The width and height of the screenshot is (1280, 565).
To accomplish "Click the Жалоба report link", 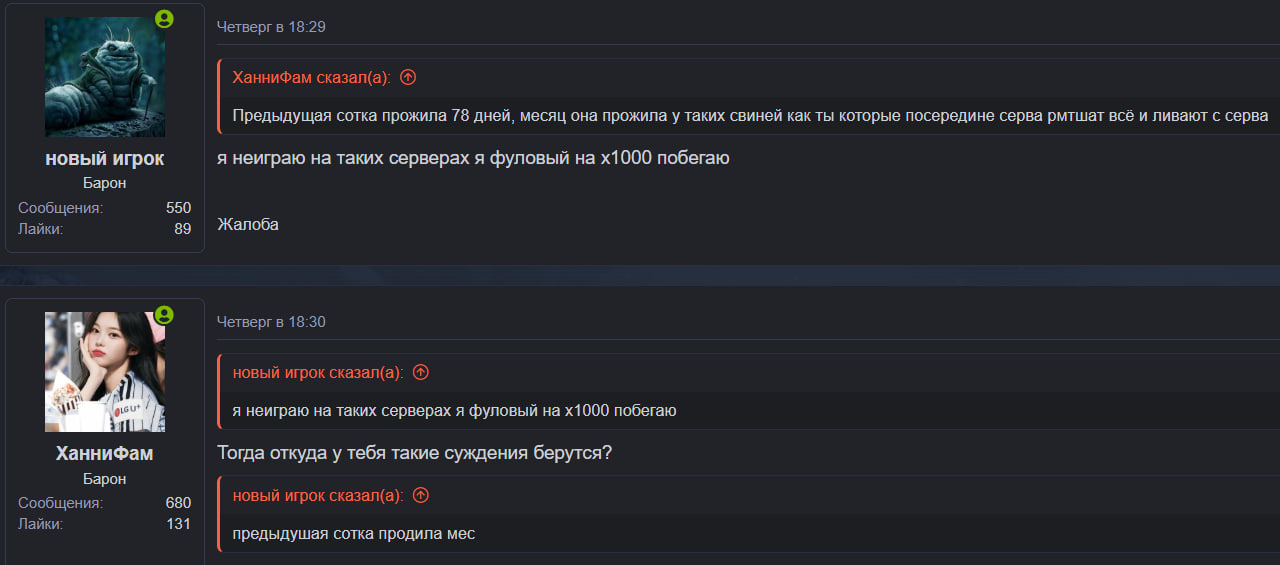I will (248, 225).
